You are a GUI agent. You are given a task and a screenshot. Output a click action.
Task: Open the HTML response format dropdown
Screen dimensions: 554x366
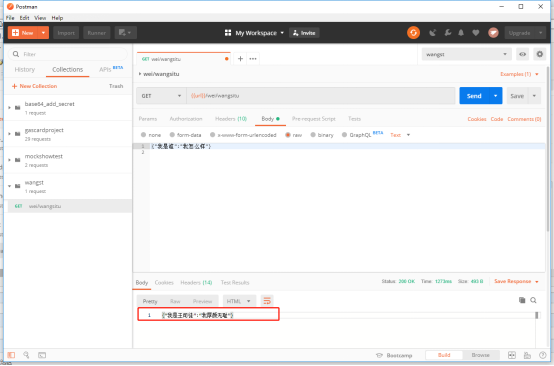[x=239, y=301]
